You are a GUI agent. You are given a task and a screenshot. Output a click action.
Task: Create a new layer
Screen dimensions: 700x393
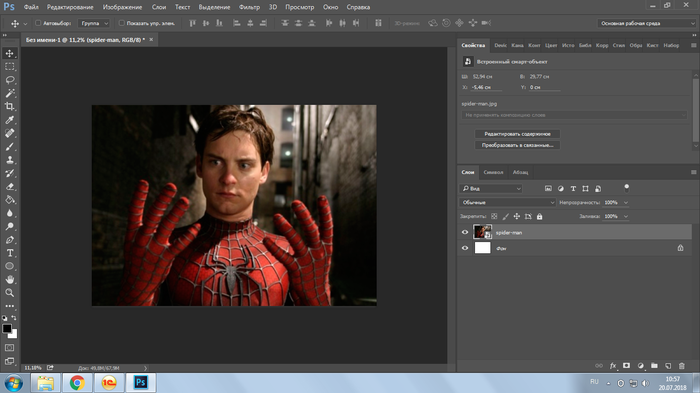668,366
